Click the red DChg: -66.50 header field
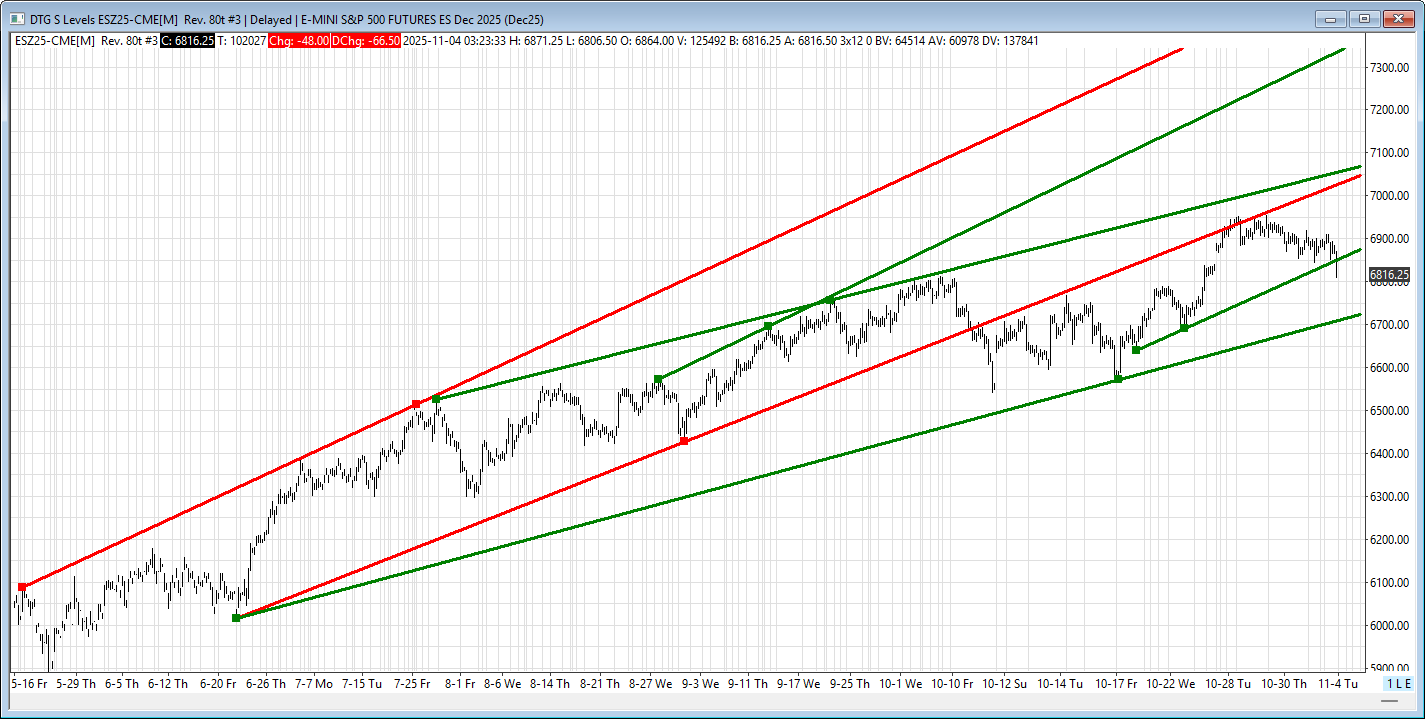1425x719 pixels. click(366, 40)
